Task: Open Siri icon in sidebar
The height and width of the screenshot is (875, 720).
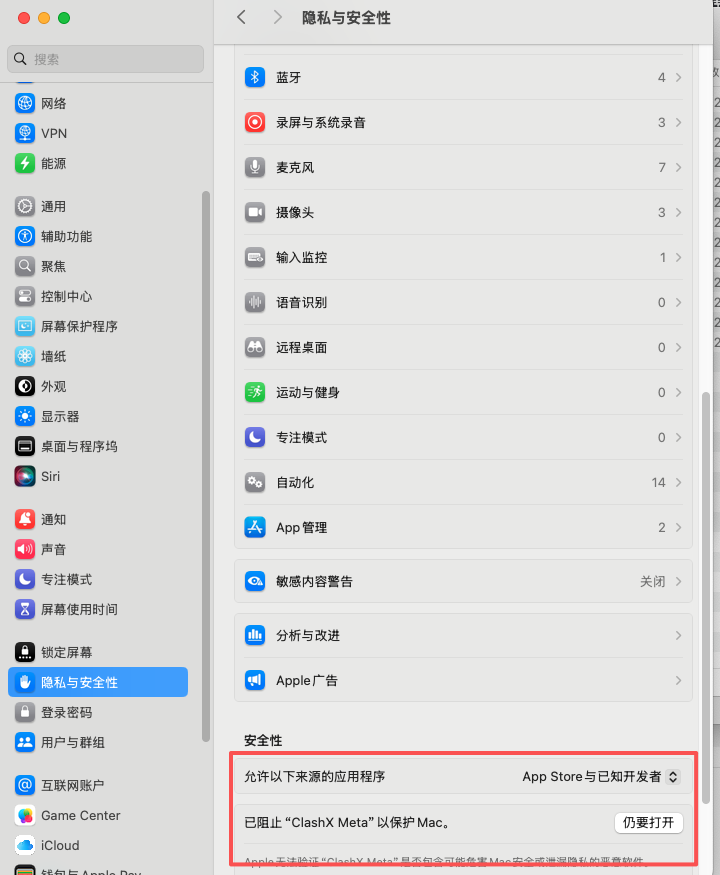Action: [x=25, y=476]
